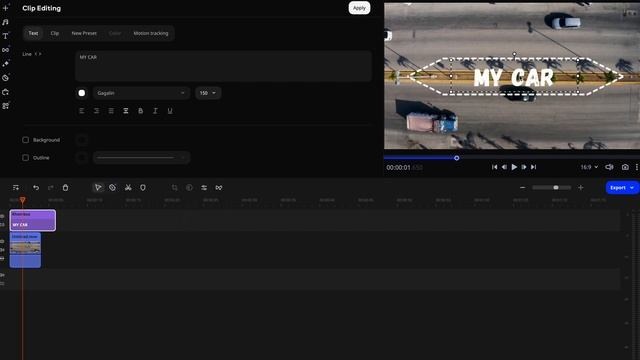The height and width of the screenshot is (360, 640).
Task: Open the Titles T panel in sidebar
Action: 5,36
